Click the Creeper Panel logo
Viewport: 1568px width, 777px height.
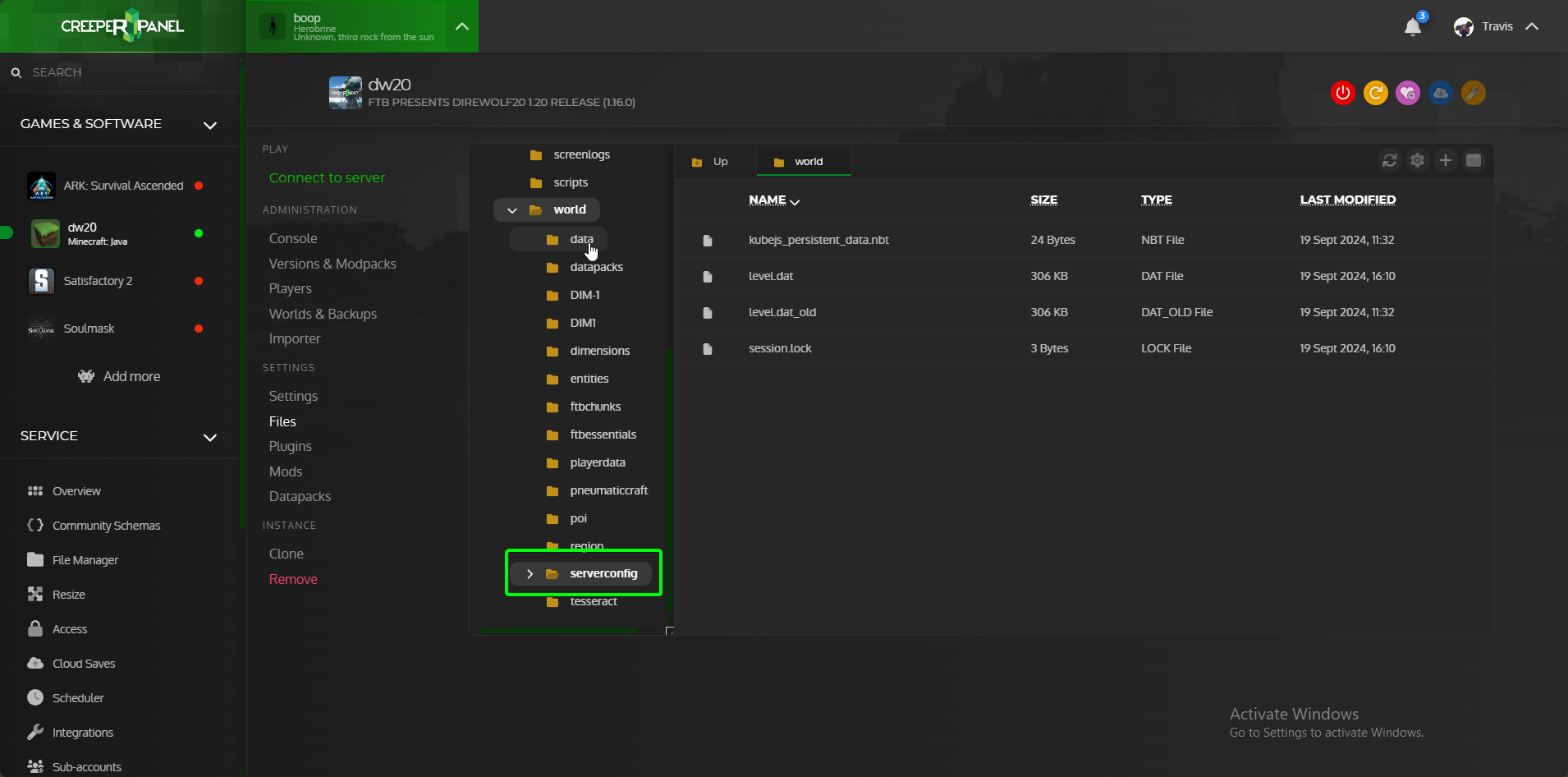coord(122,26)
